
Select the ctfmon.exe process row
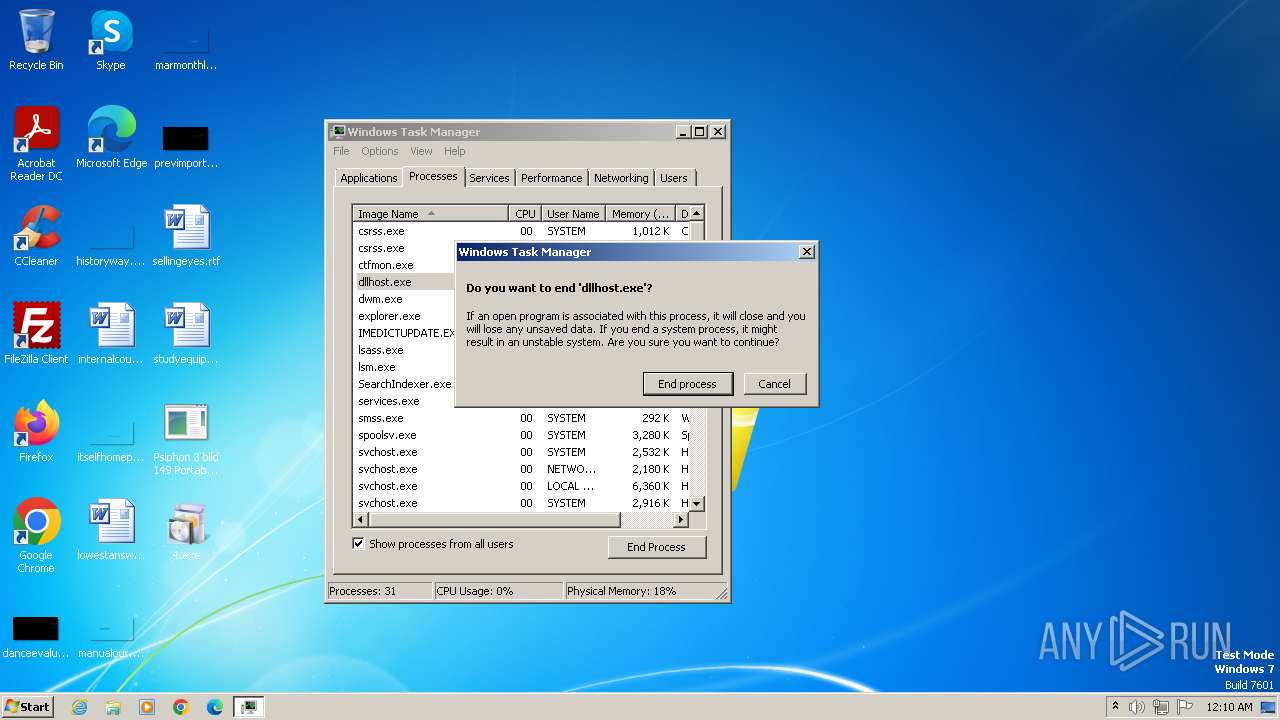(405, 265)
